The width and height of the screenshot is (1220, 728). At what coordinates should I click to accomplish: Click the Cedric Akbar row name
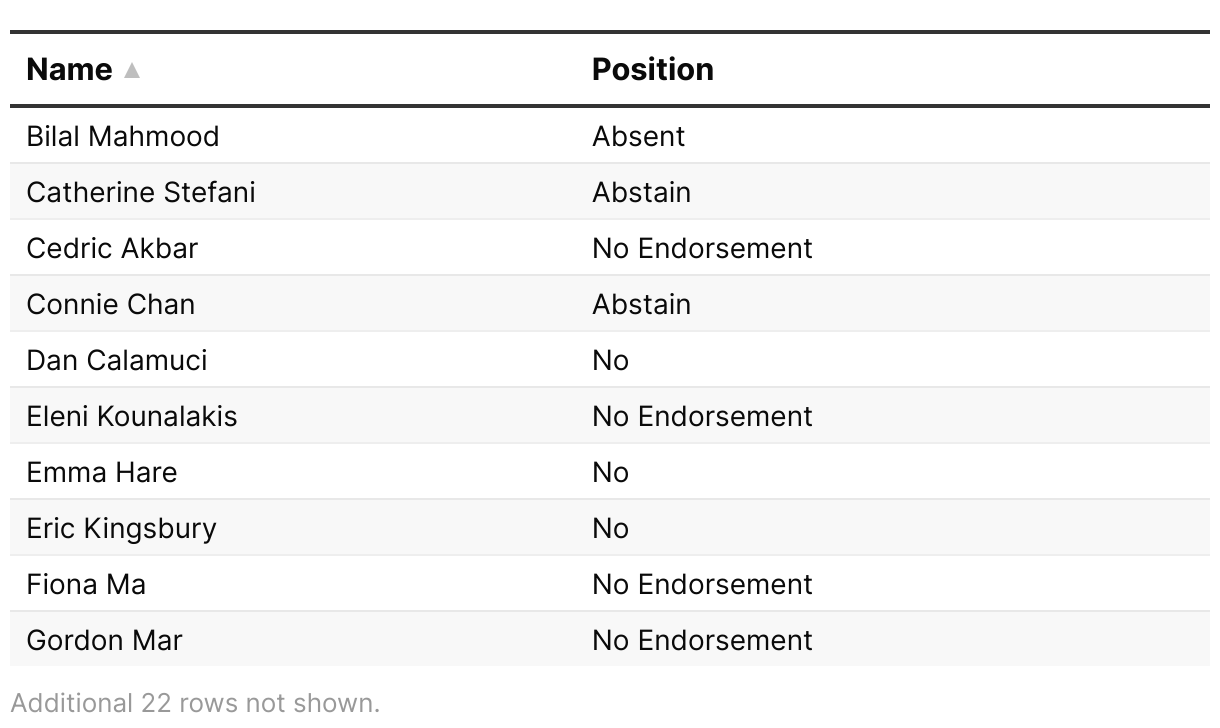pos(112,248)
